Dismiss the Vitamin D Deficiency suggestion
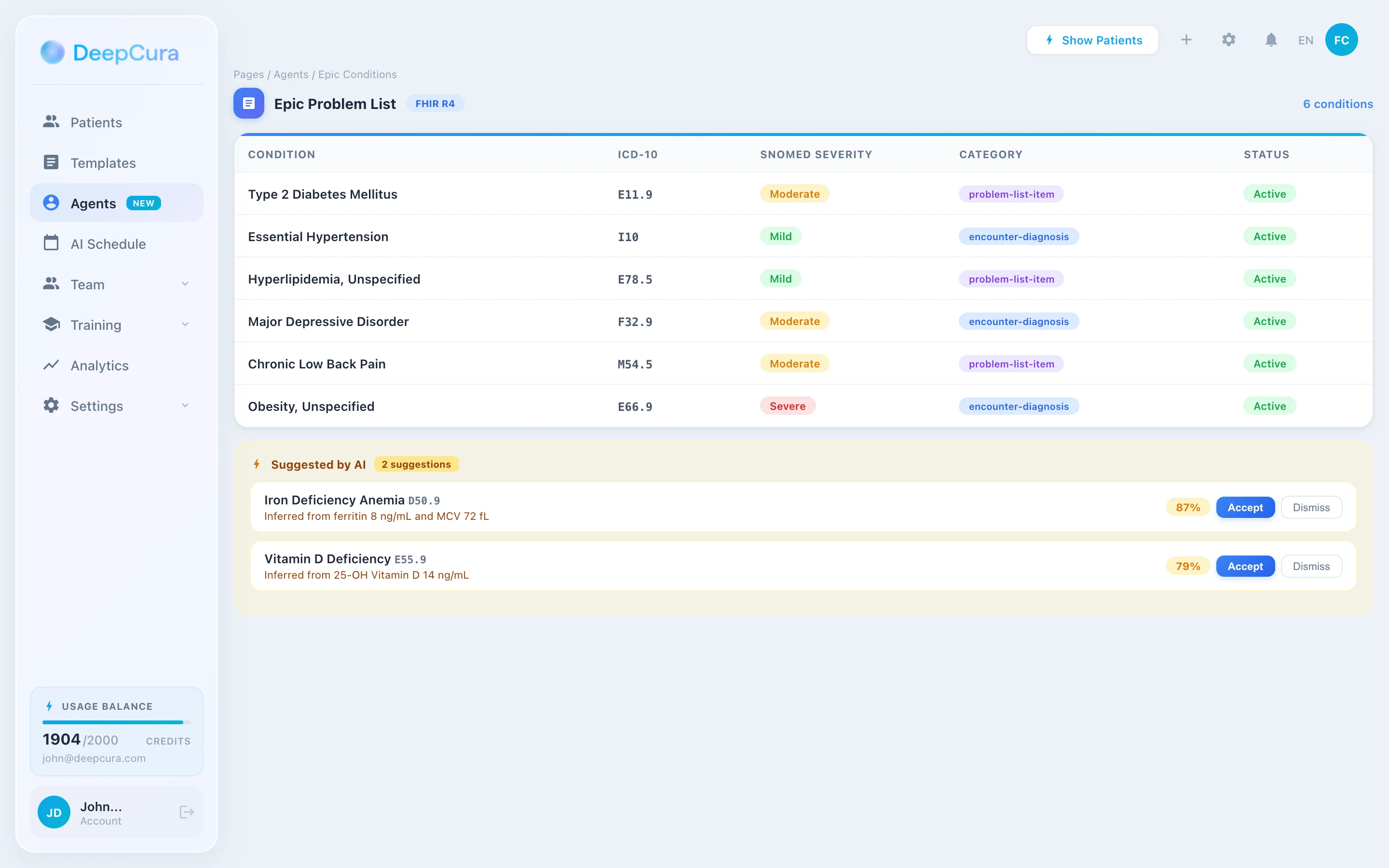The width and height of the screenshot is (1389, 868). point(1311,566)
